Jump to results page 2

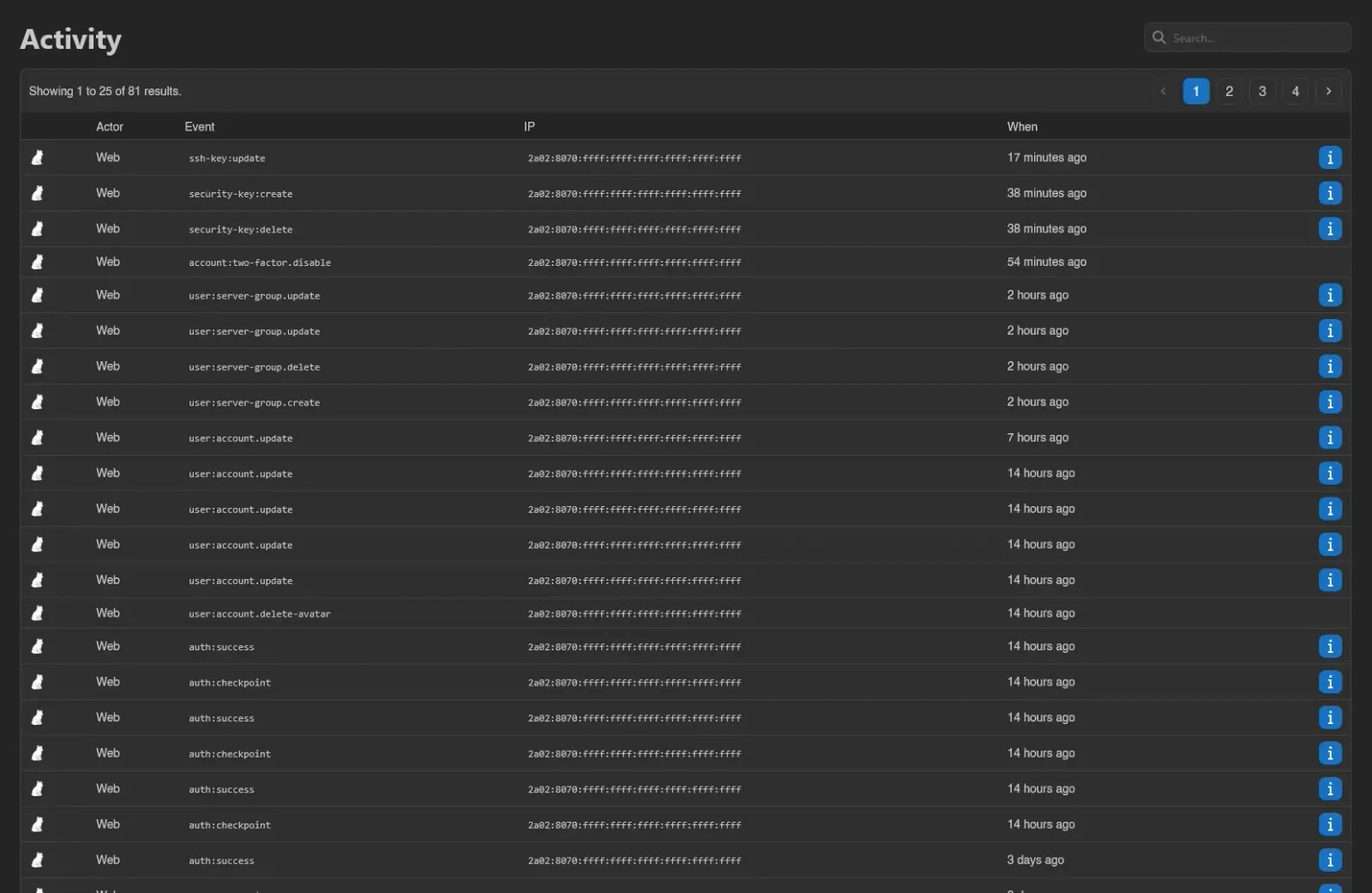1230,91
